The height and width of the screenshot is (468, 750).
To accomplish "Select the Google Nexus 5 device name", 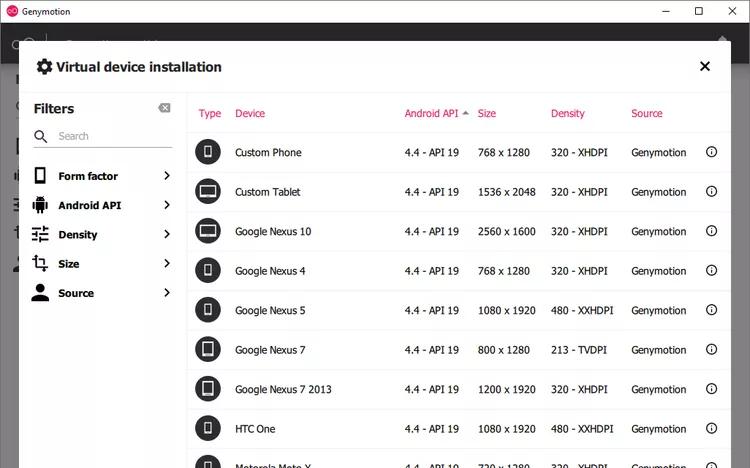I will pos(270,311).
